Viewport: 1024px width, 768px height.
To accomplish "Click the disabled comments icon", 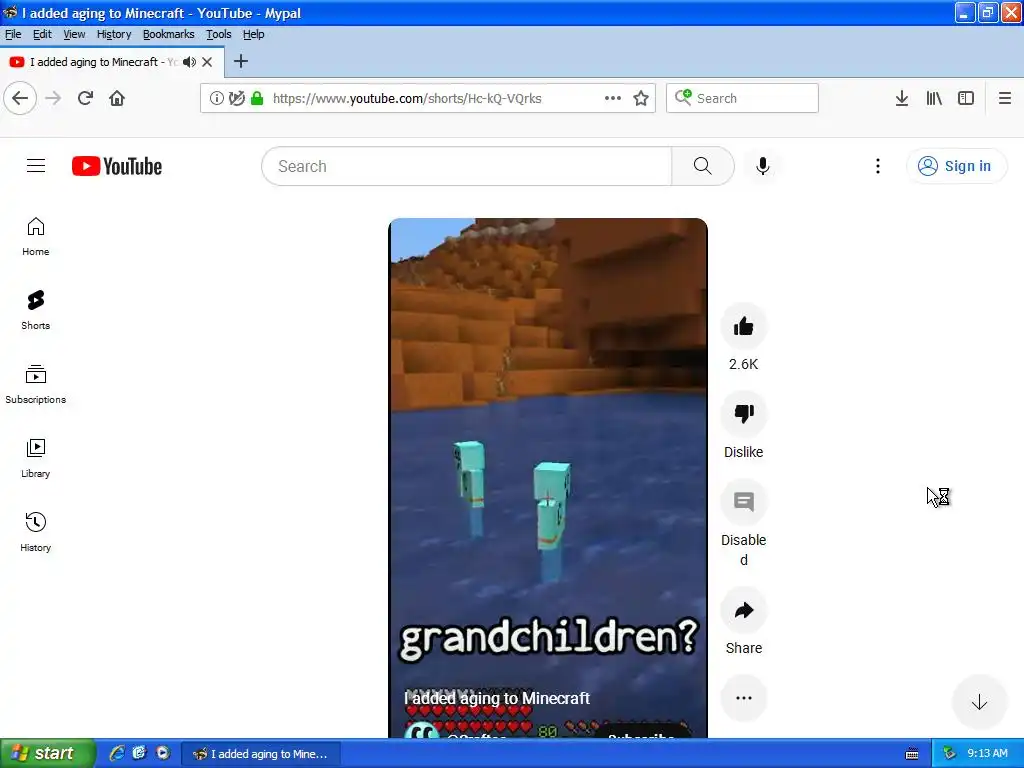I will (x=743, y=502).
